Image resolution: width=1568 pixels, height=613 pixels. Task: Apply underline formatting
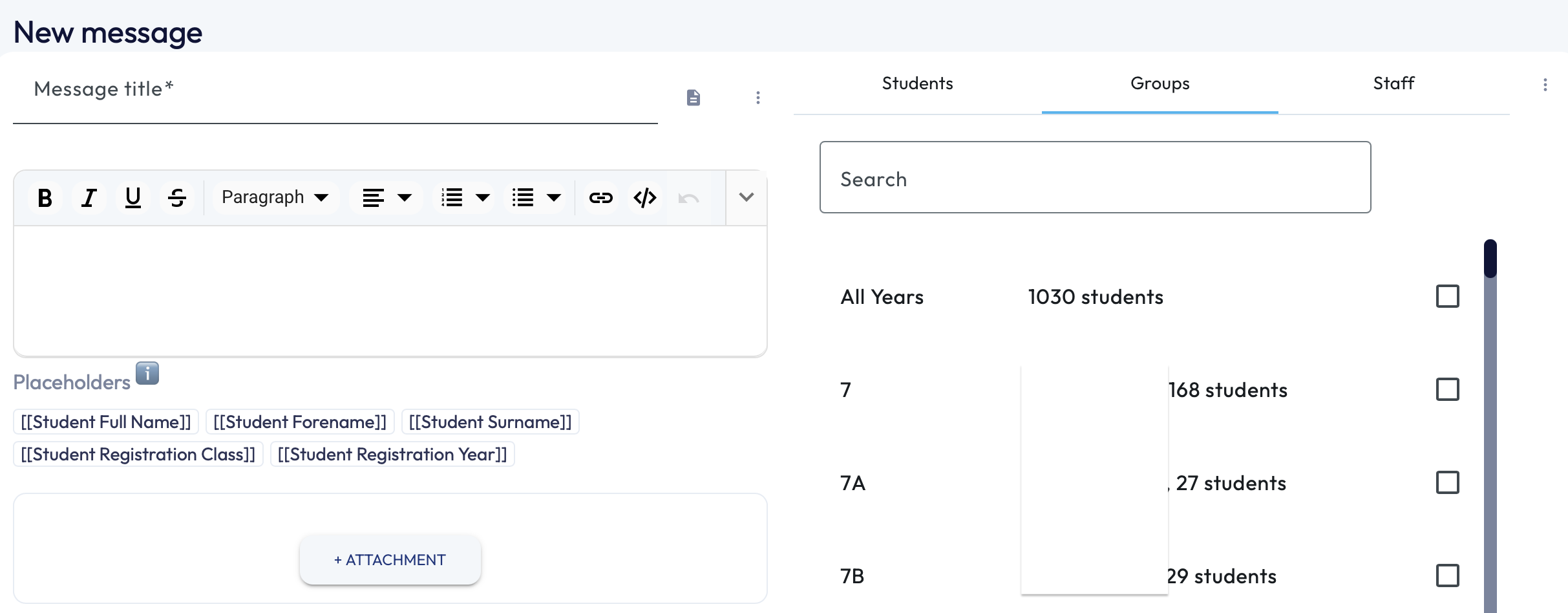[x=133, y=198]
